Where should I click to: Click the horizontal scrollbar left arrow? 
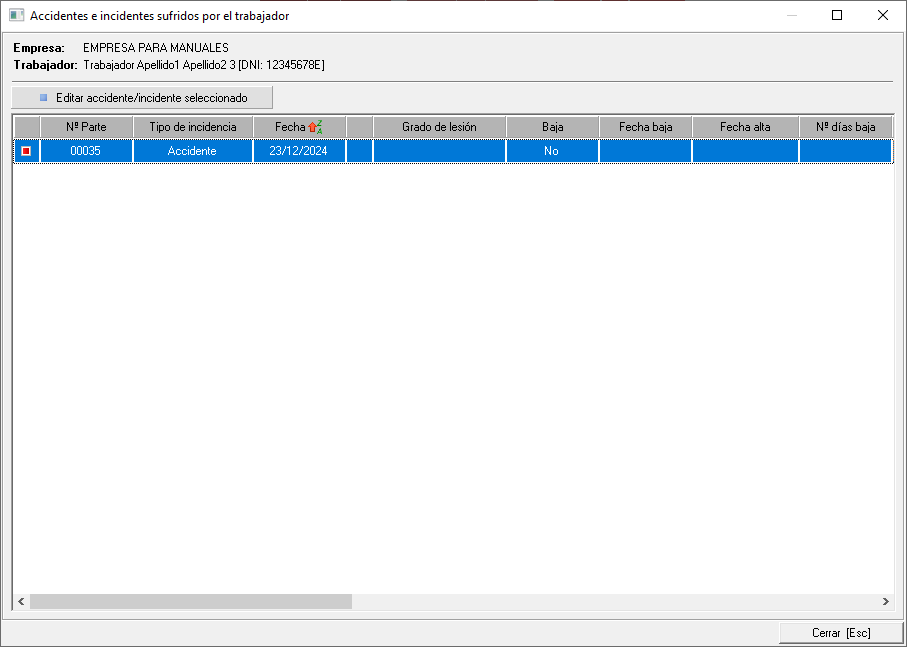point(21,602)
